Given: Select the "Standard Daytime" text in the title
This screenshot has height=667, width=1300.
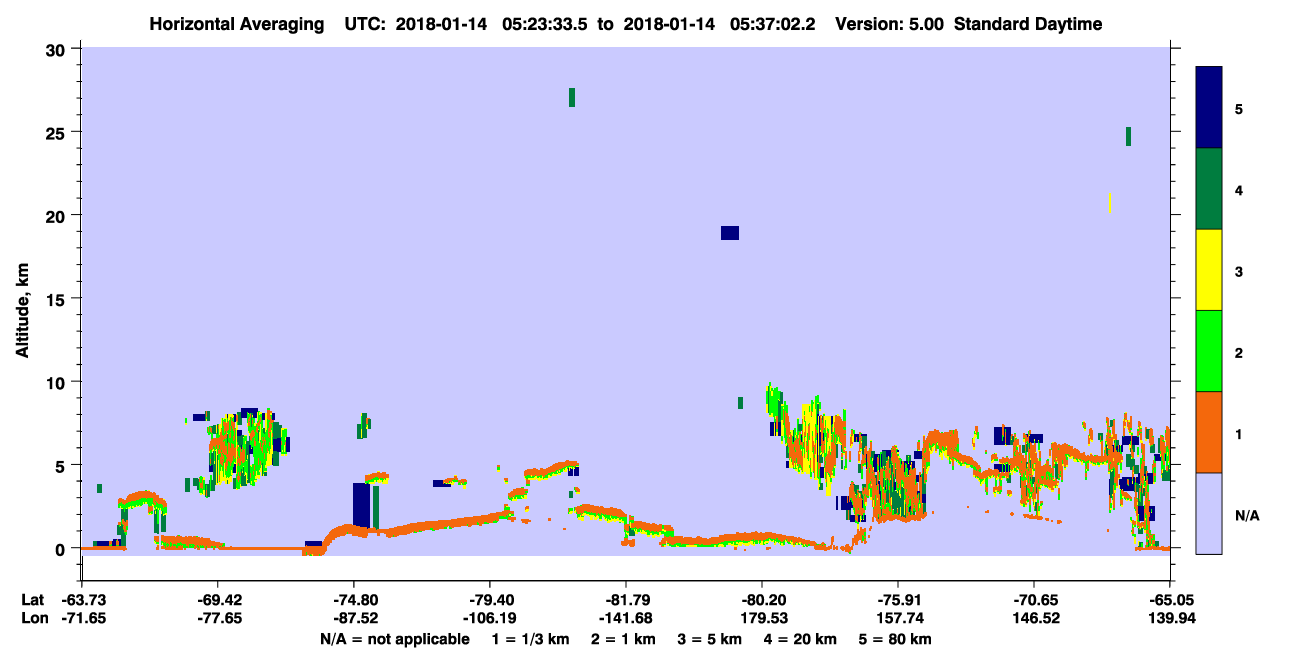Looking at the screenshot, I should coord(1028,24).
